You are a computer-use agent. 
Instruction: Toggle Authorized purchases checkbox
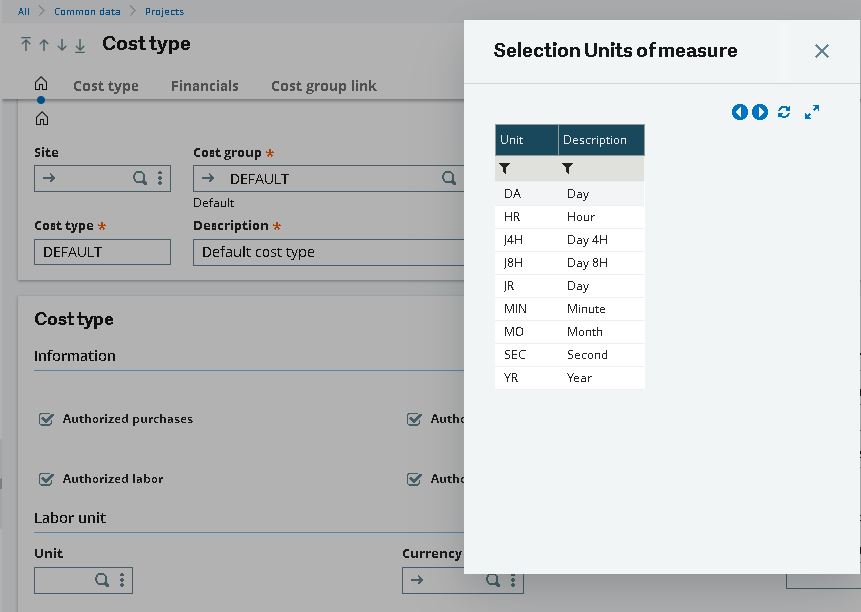(x=46, y=419)
